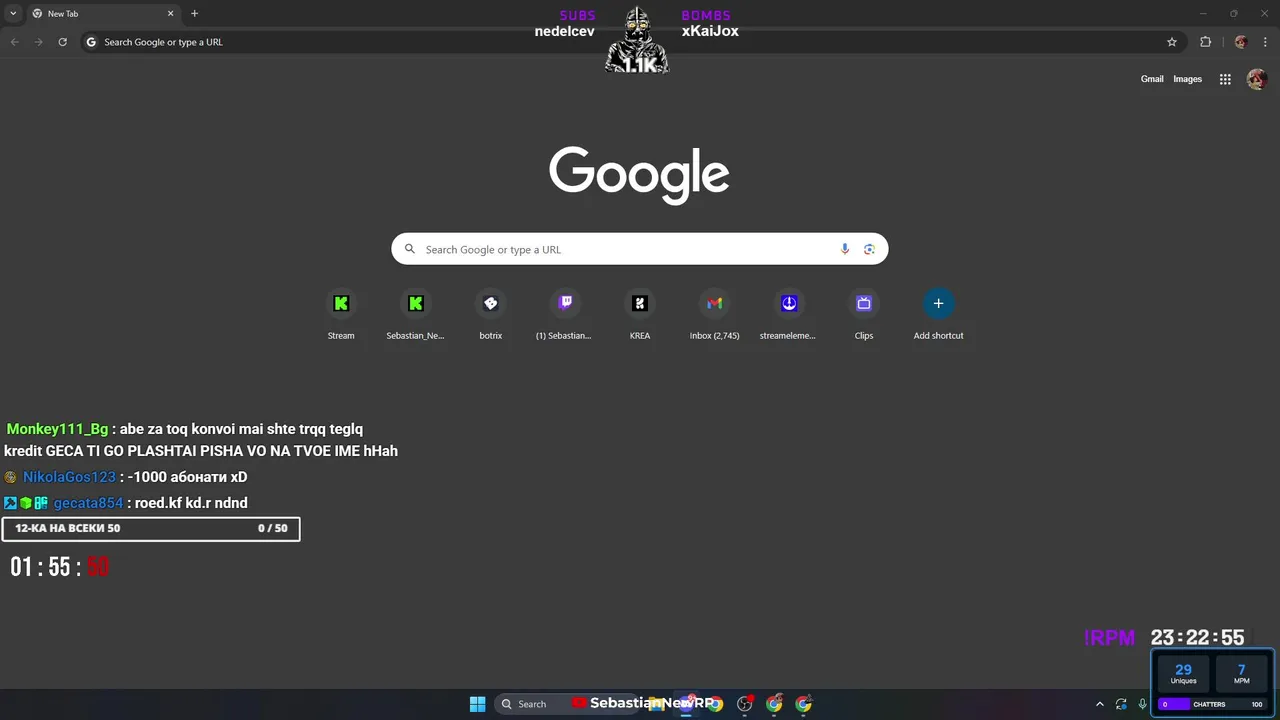The height and width of the screenshot is (720, 1280).
Task: Open the botrix shortcut
Action: (490, 315)
